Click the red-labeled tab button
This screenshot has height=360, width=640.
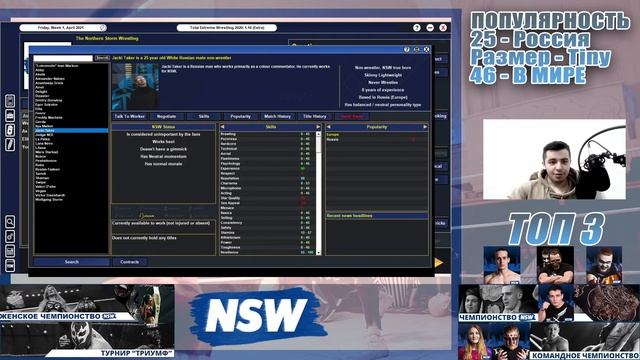352,116
